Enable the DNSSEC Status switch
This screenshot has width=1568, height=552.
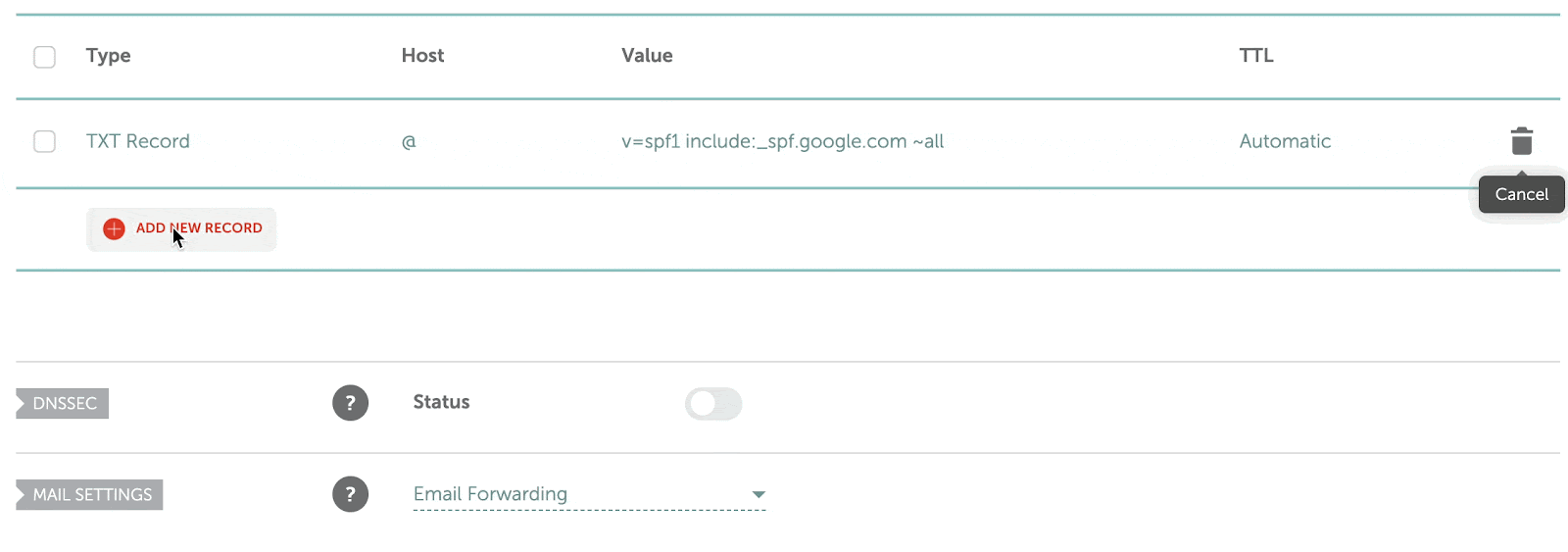[x=713, y=403]
